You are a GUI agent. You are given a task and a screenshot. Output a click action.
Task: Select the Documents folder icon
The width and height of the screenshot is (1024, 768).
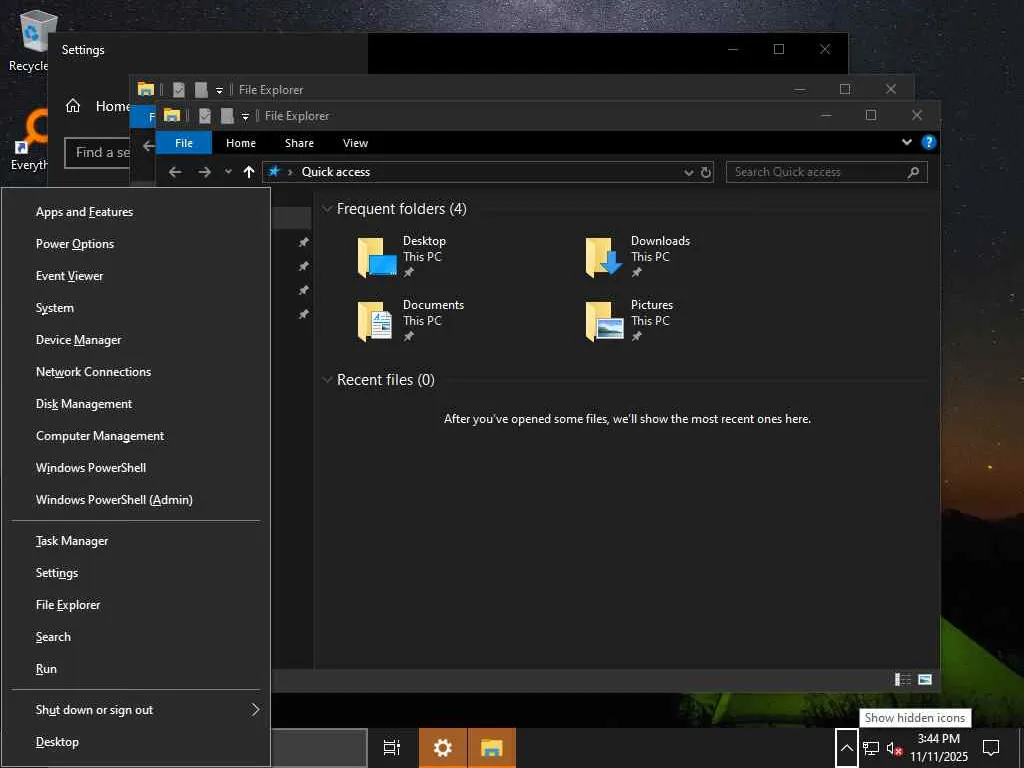(375, 321)
